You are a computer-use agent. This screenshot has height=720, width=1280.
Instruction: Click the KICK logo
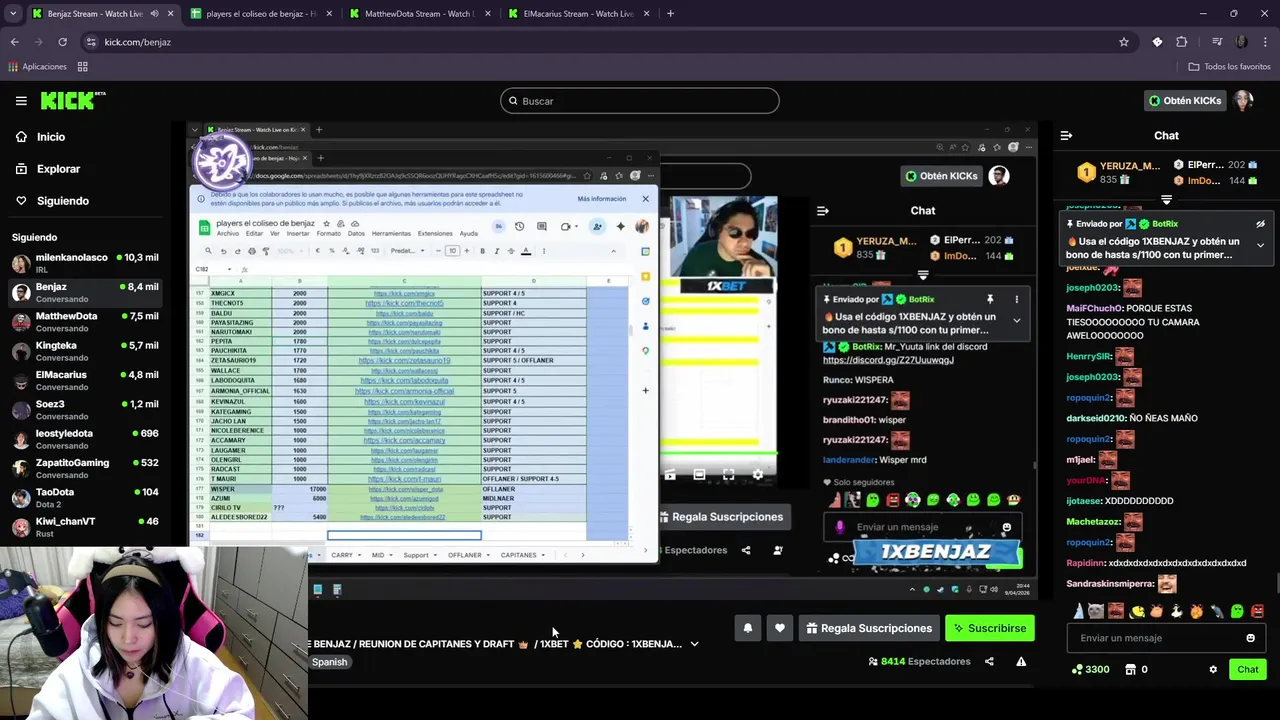[x=72, y=100]
